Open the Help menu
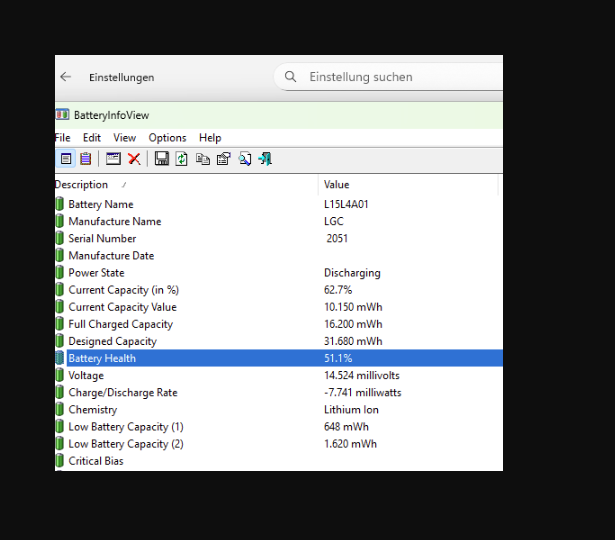 (x=210, y=138)
